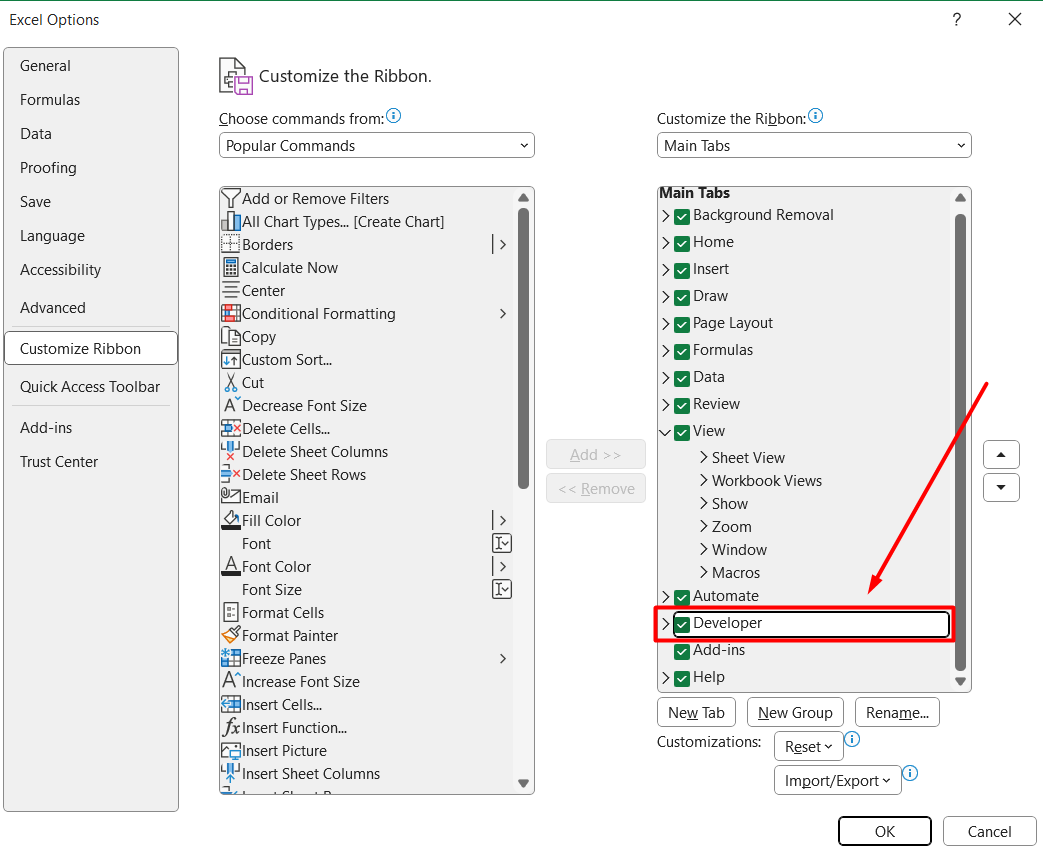This screenshot has height=853, width=1043.
Task: Click info icon beside Customize the Ribbon label
Action: tap(816, 116)
